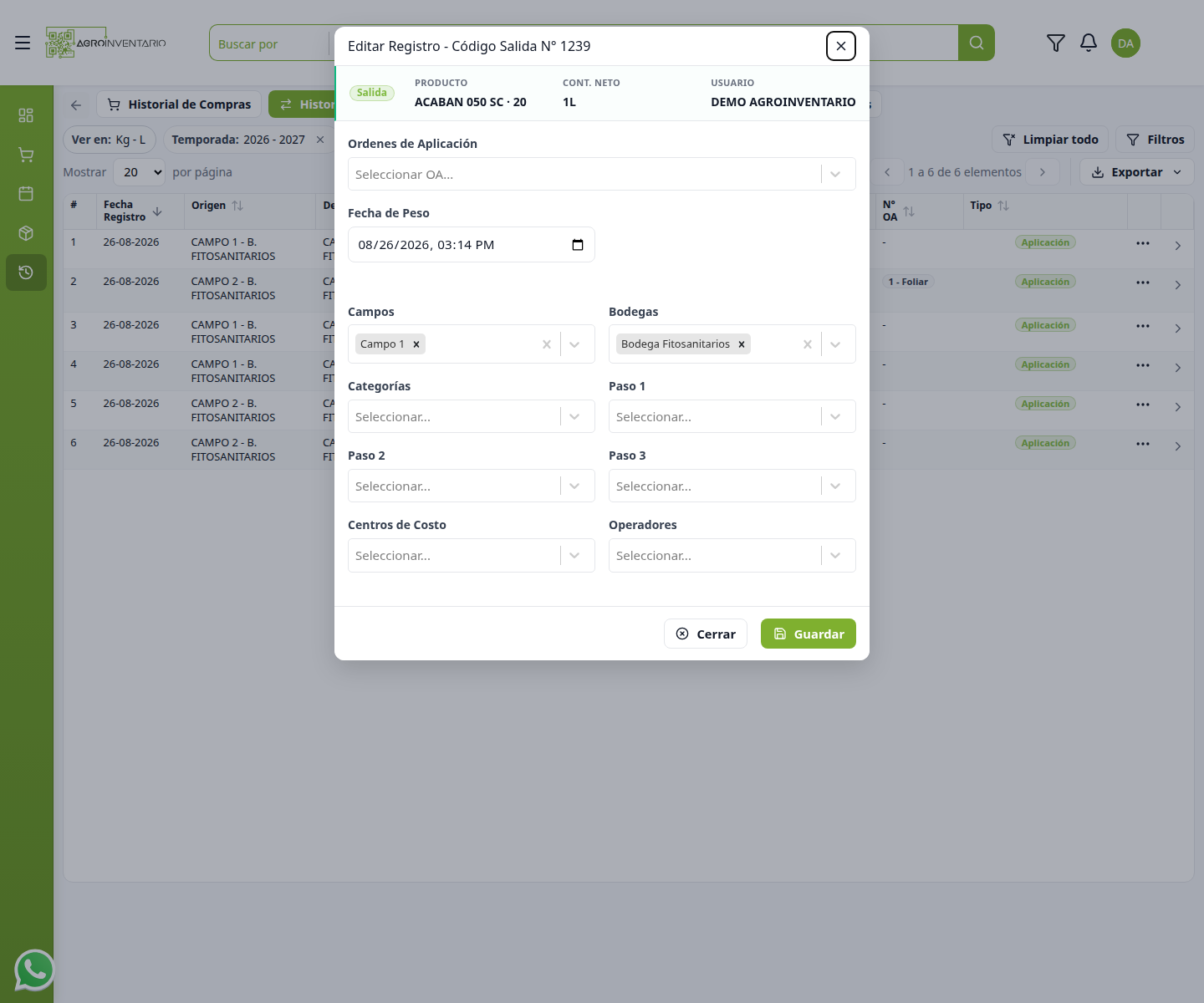Open row 1 three-dot actions menu

point(1143,243)
